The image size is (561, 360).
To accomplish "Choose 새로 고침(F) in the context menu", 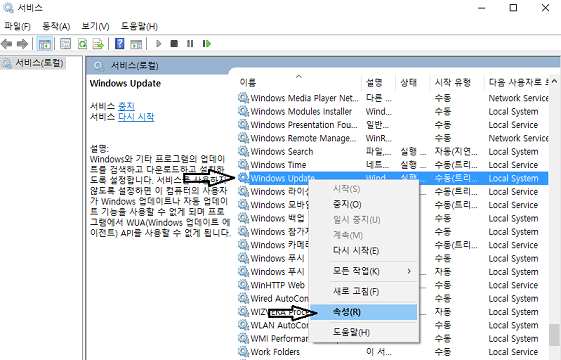I will tap(356, 291).
